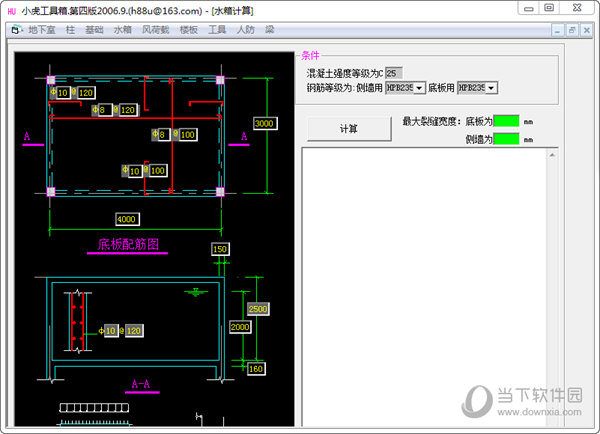Edit the Φ8 diameter field beside spacing 100
The height and width of the screenshot is (434, 600).
click(x=164, y=135)
